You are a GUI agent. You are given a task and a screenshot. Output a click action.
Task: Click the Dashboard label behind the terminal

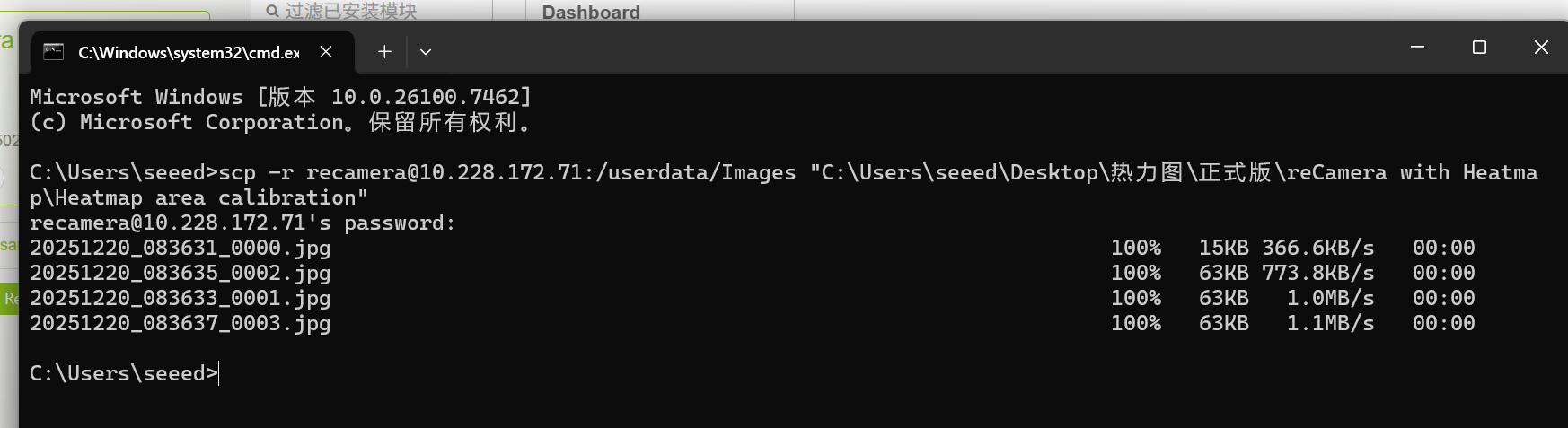click(x=591, y=12)
